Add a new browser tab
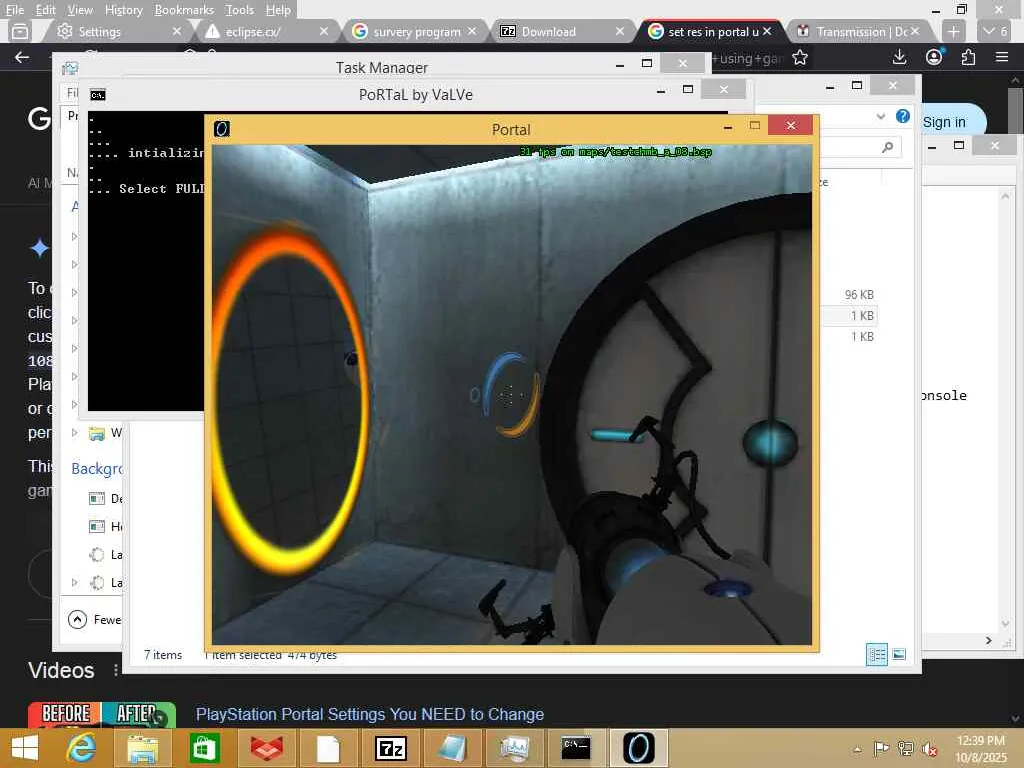This screenshot has height=768, width=1024. [953, 31]
